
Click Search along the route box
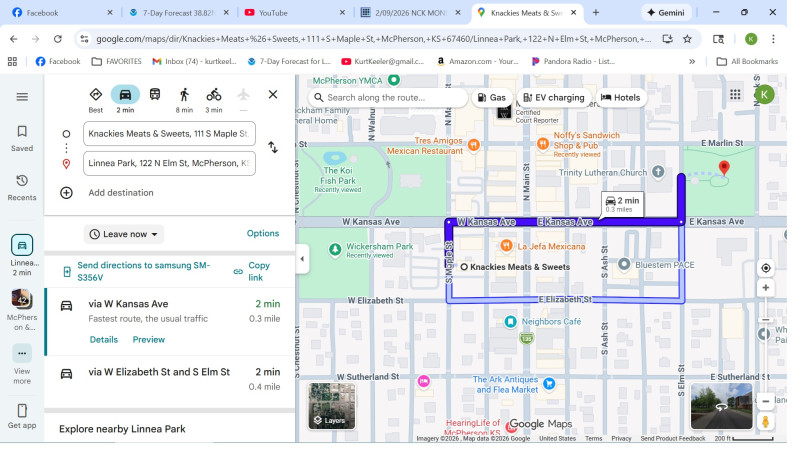388,97
